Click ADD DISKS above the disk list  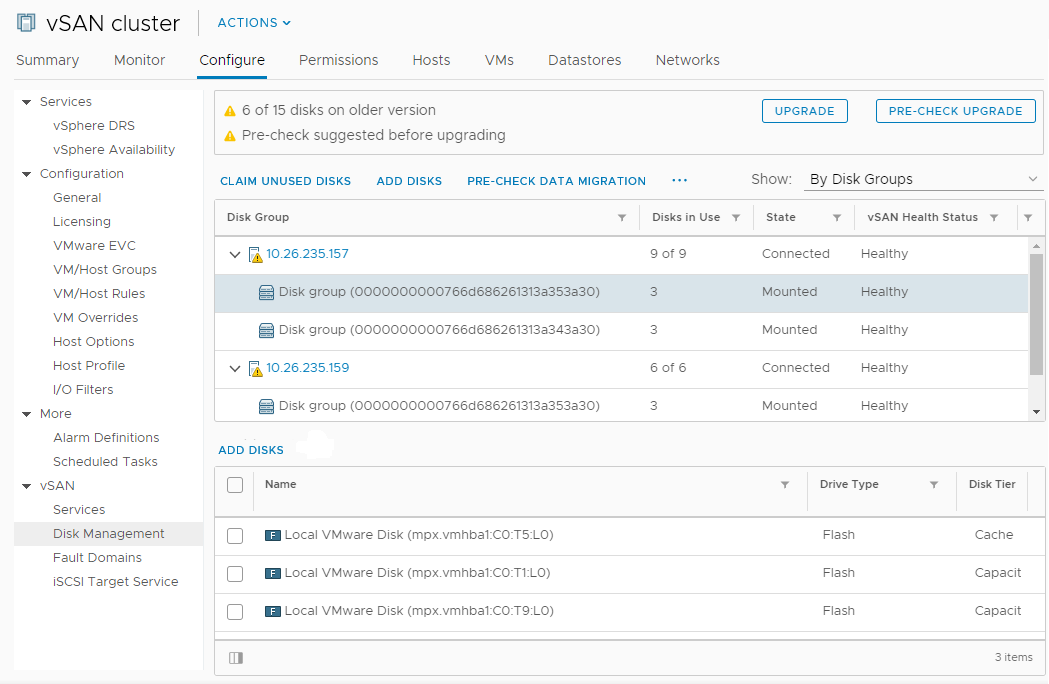[251, 450]
